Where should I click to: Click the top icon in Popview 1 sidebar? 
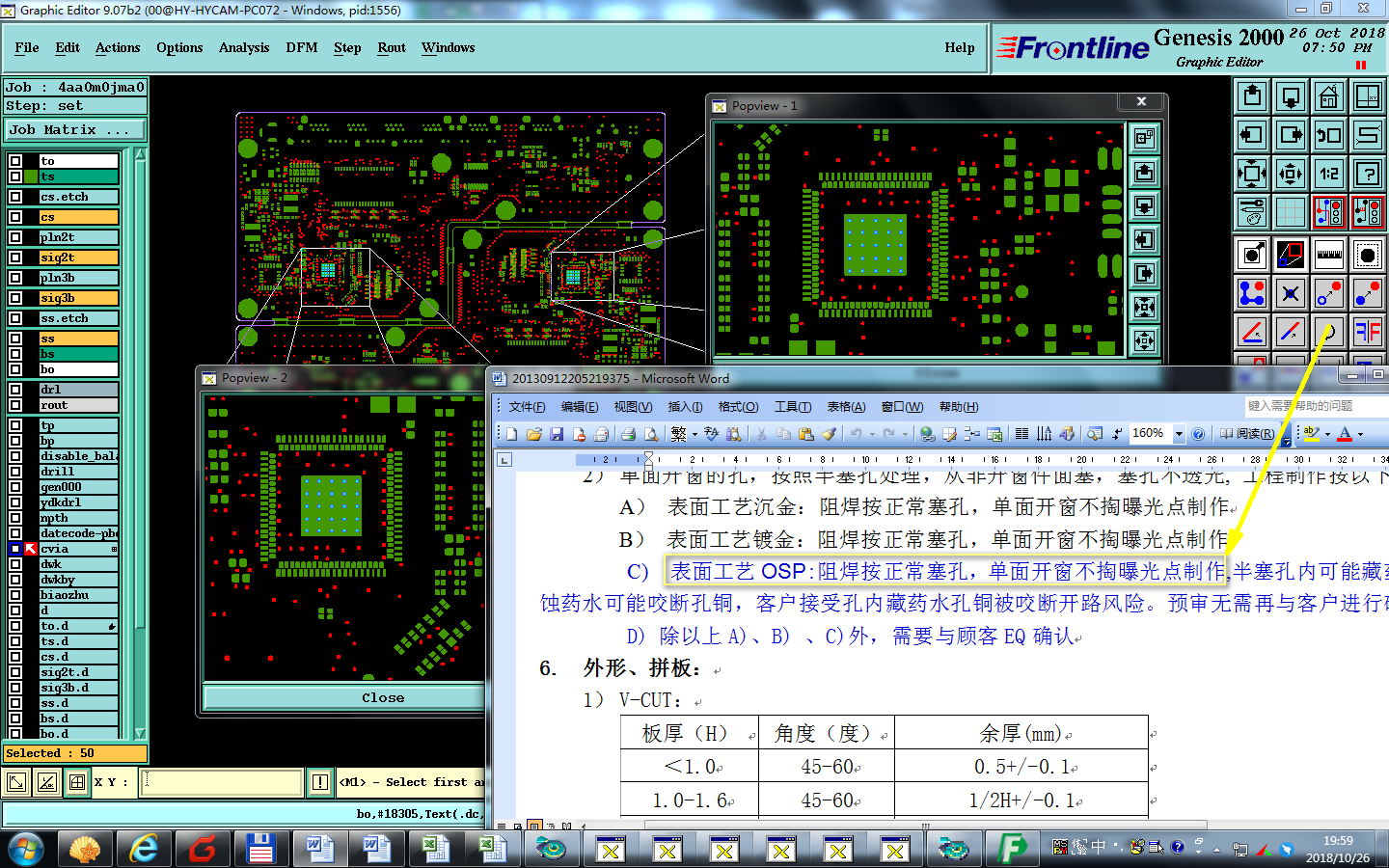(x=1144, y=138)
